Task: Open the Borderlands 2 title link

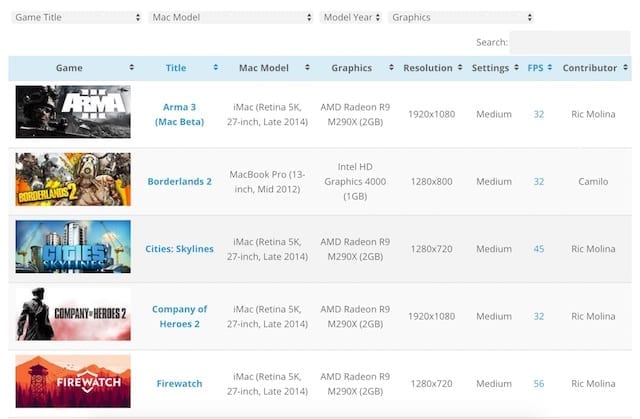Action: coord(180,181)
